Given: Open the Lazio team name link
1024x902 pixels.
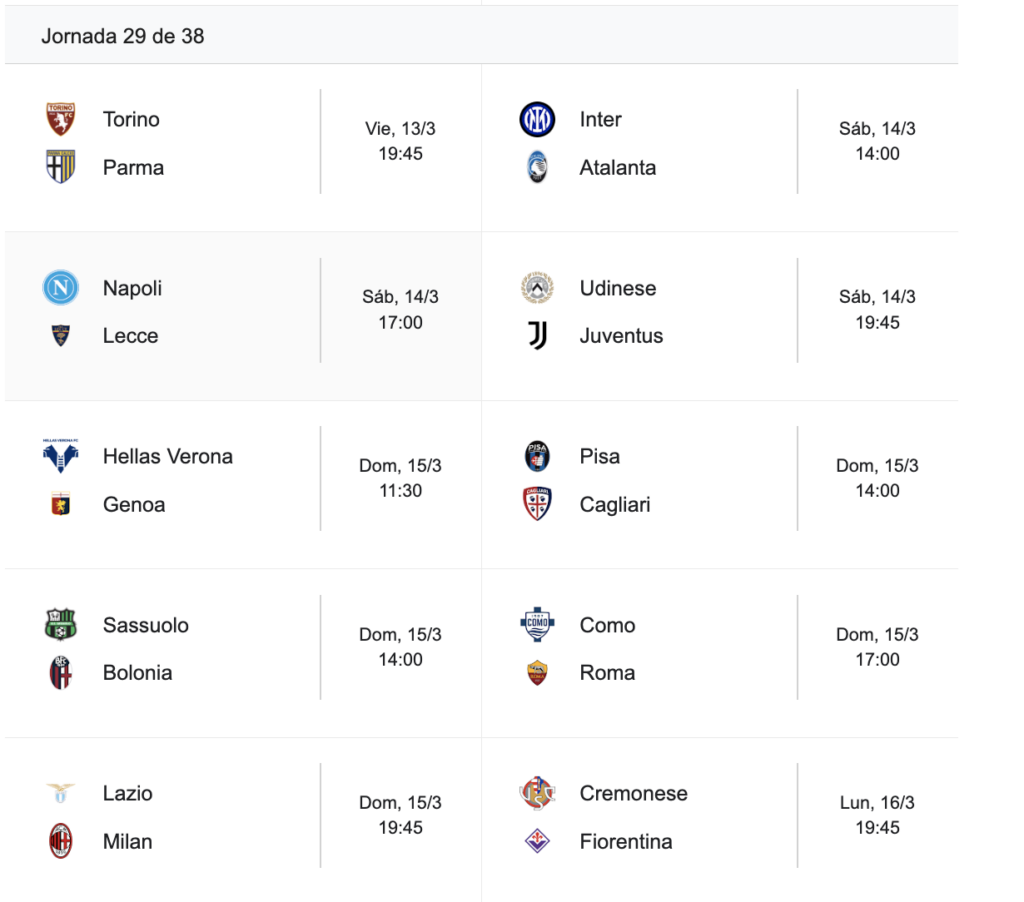Looking at the screenshot, I should 128,793.
